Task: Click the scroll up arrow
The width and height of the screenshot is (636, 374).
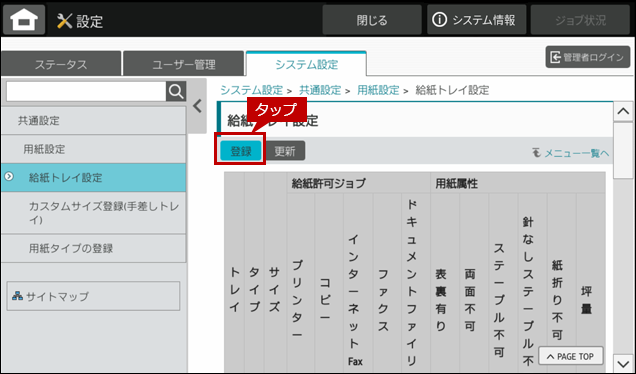Action: pyautogui.click(x=623, y=112)
